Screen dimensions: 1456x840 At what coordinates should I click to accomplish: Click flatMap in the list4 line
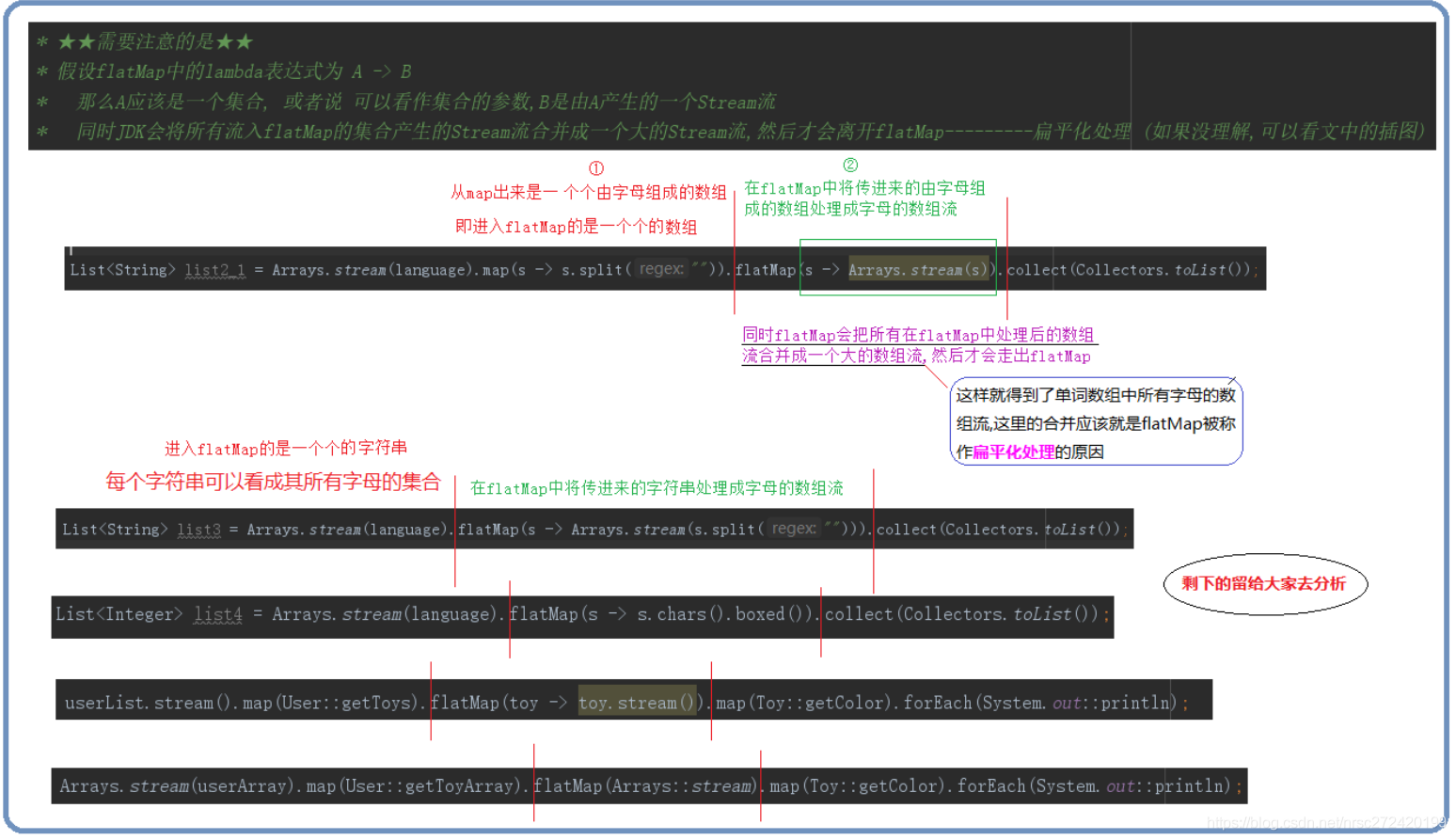point(544,614)
